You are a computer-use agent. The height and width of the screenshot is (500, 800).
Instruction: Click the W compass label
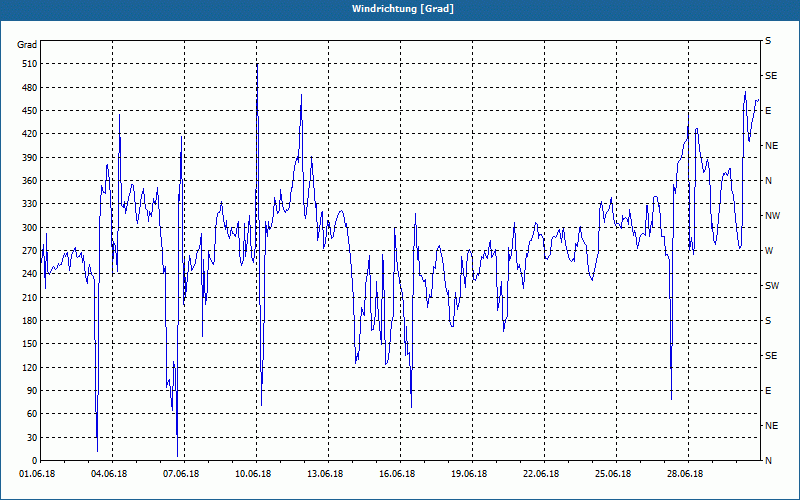(x=769, y=251)
